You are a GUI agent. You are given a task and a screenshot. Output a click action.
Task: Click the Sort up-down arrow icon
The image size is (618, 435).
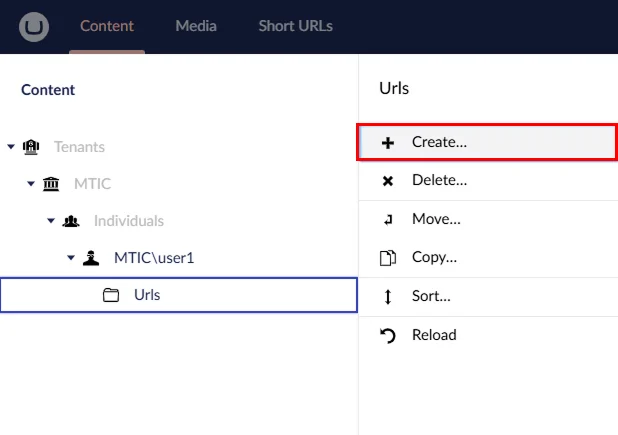[x=389, y=296]
